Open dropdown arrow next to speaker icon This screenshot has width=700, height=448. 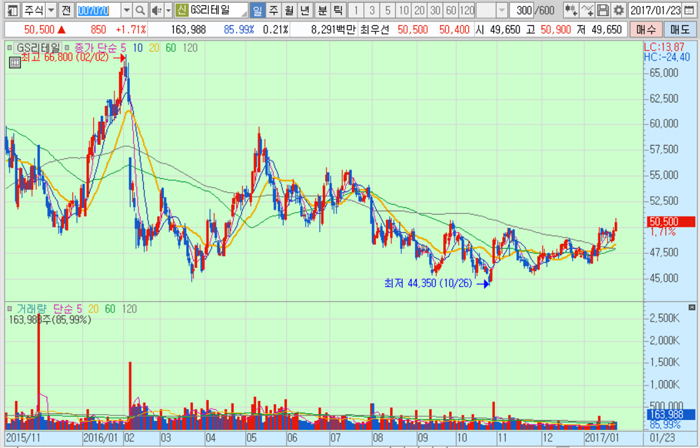tap(166, 10)
